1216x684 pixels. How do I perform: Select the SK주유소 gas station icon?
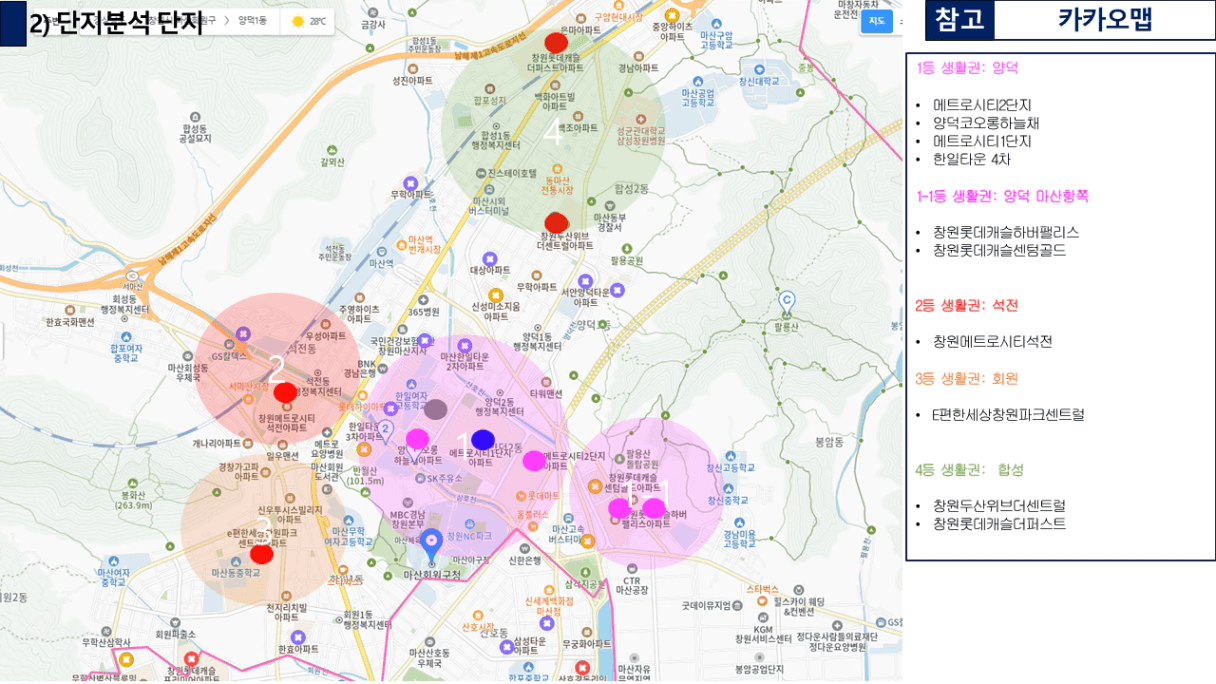tap(419, 478)
